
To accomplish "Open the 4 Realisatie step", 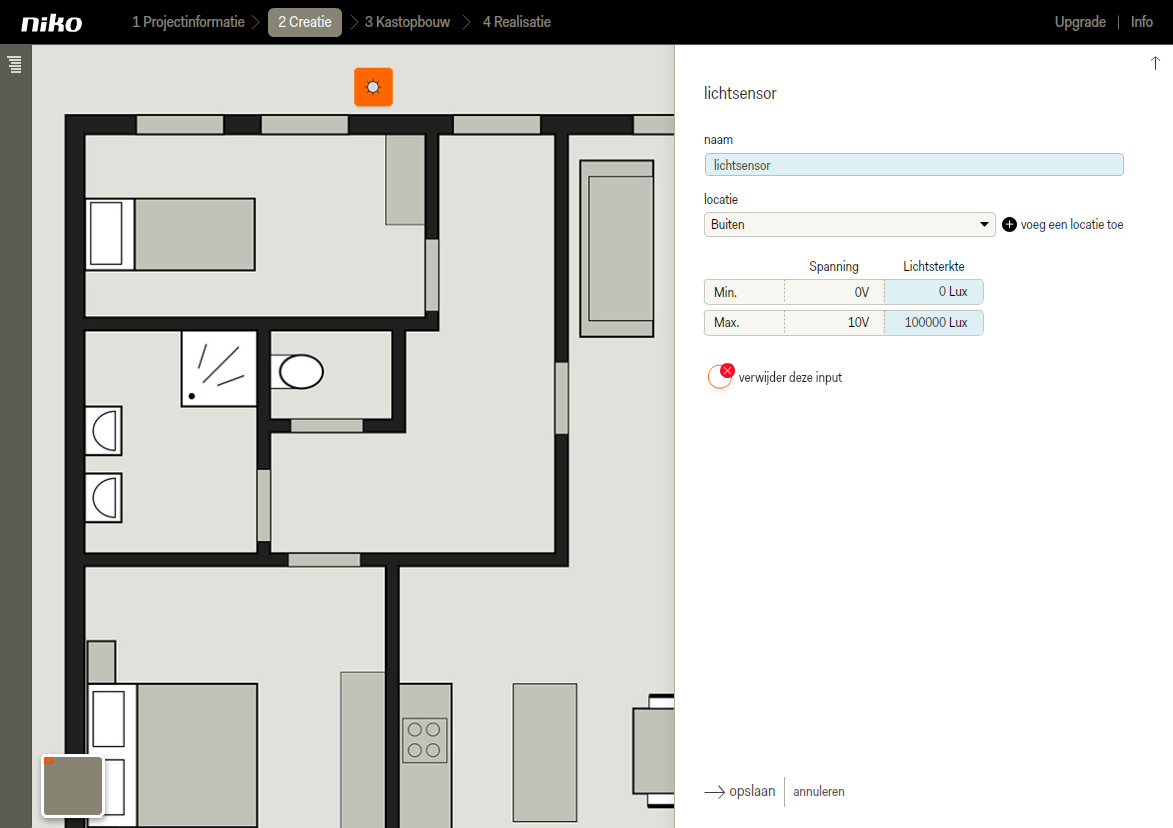I will (x=517, y=22).
